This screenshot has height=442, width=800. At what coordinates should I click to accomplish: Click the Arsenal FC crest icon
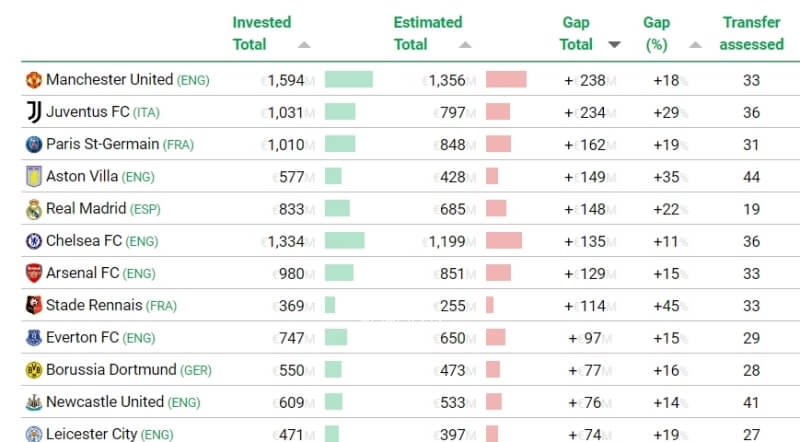tap(34, 273)
